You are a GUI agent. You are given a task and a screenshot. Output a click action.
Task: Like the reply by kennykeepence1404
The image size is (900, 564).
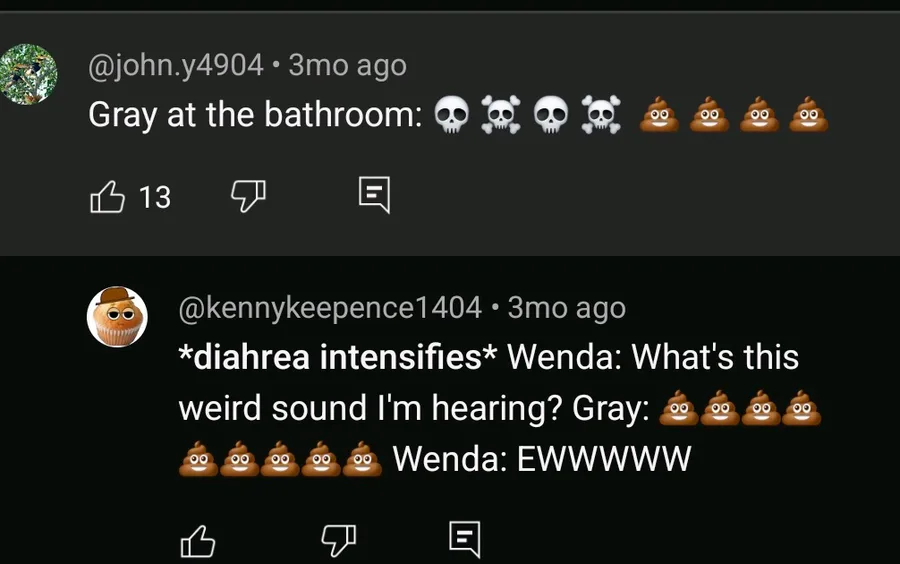click(x=198, y=541)
